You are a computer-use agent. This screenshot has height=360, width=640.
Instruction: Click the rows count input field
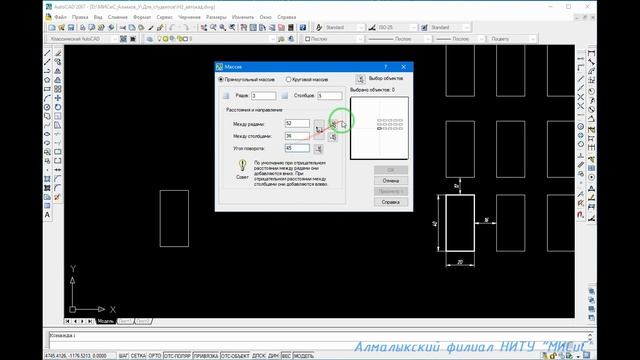click(x=263, y=96)
